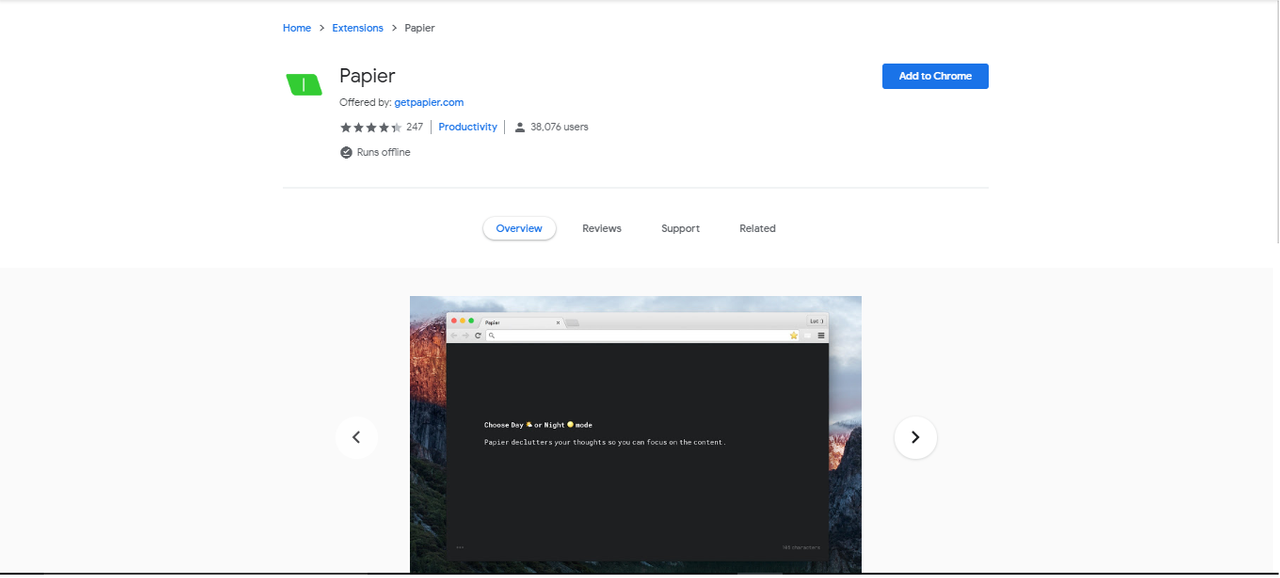Click the back arrow in the preview browser toolbar
The image size is (1280, 578).
(454, 335)
